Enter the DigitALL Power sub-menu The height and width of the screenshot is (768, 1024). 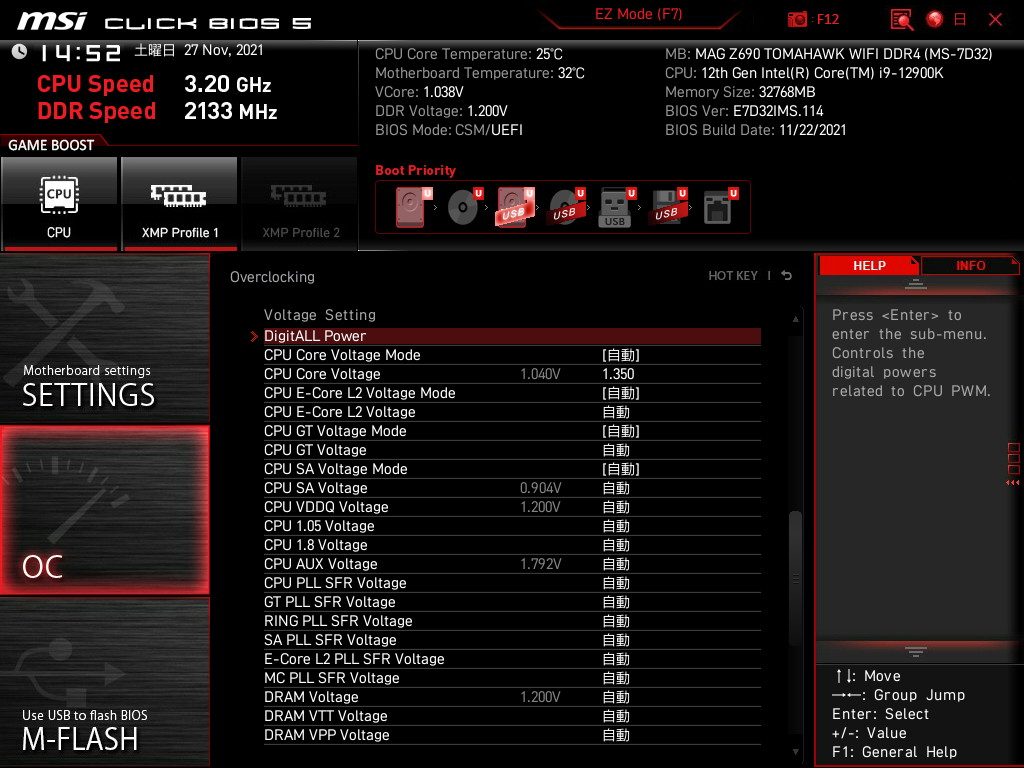512,336
